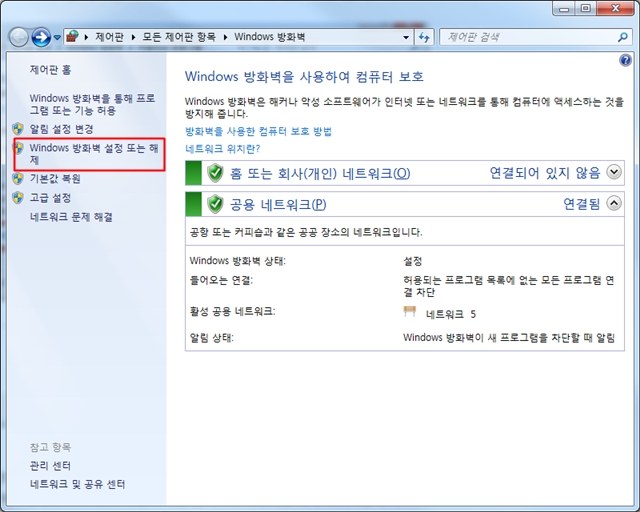Click green shield icon for 홈 또는 회사 네트워크
Viewport: 640px width, 512px height.
(215, 173)
